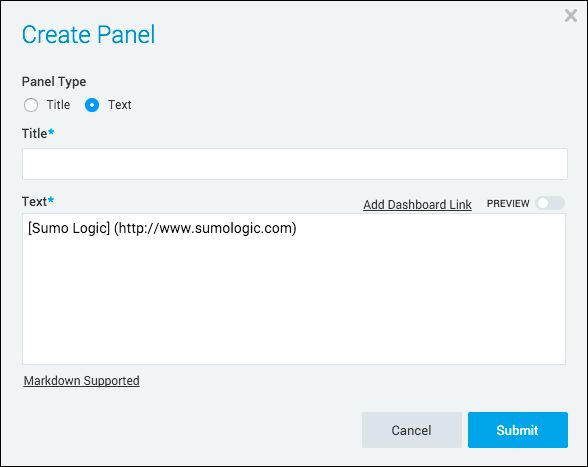Submit the new panel
The width and height of the screenshot is (588, 467).
(x=518, y=430)
